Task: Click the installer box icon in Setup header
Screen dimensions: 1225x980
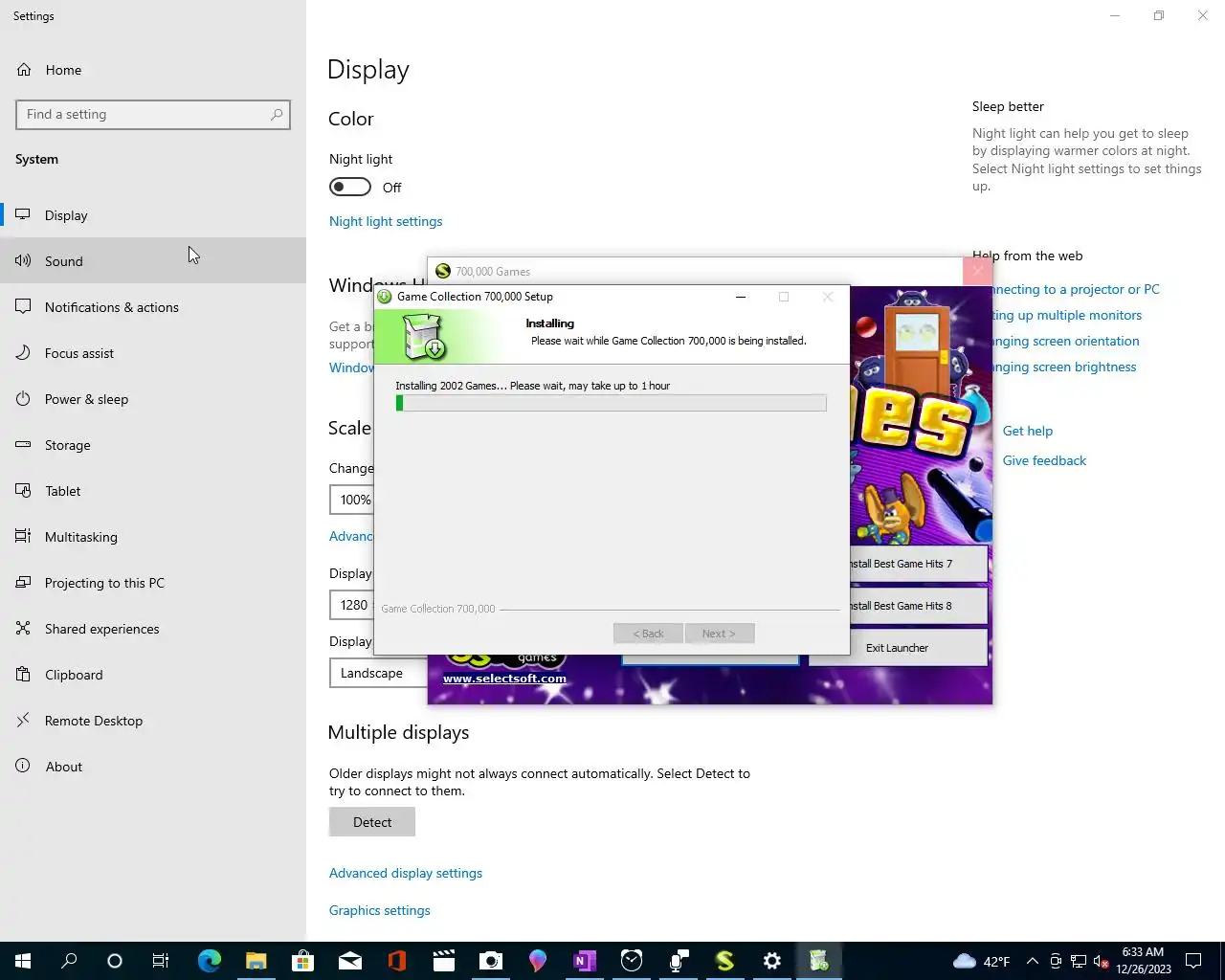Action: point(423,337)
